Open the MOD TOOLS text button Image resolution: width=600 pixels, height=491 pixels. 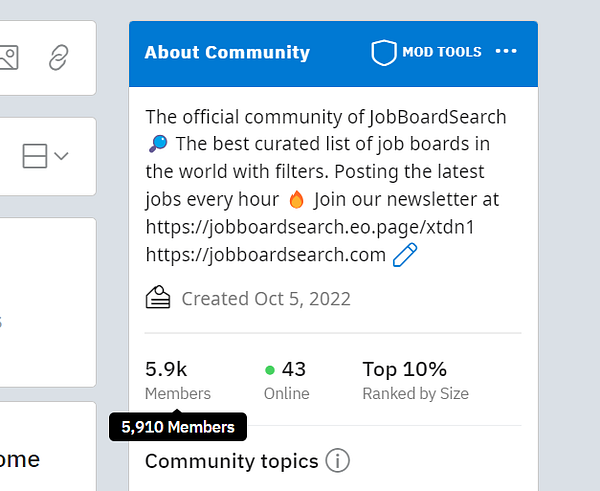pyautogui.click(x=441, y=52)
